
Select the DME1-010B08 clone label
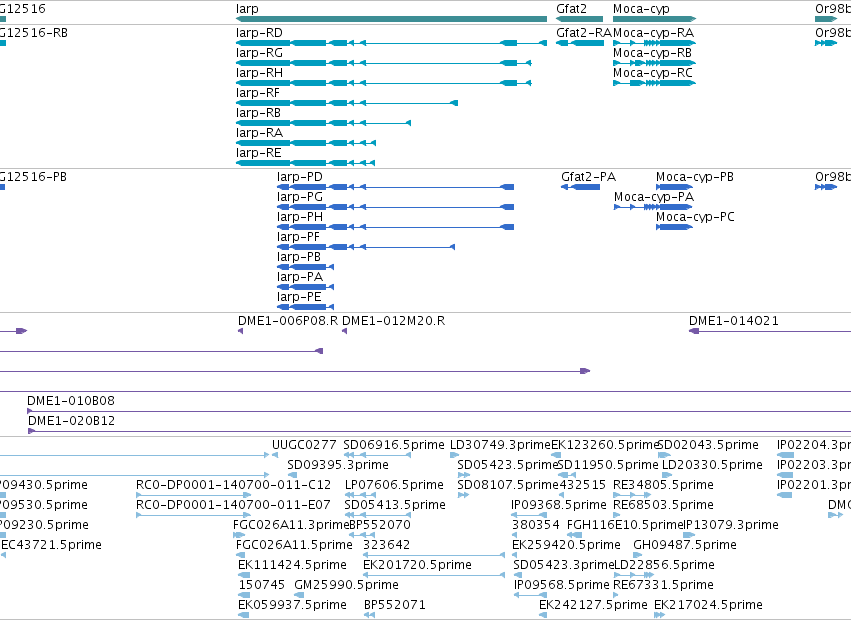point(71,401)
